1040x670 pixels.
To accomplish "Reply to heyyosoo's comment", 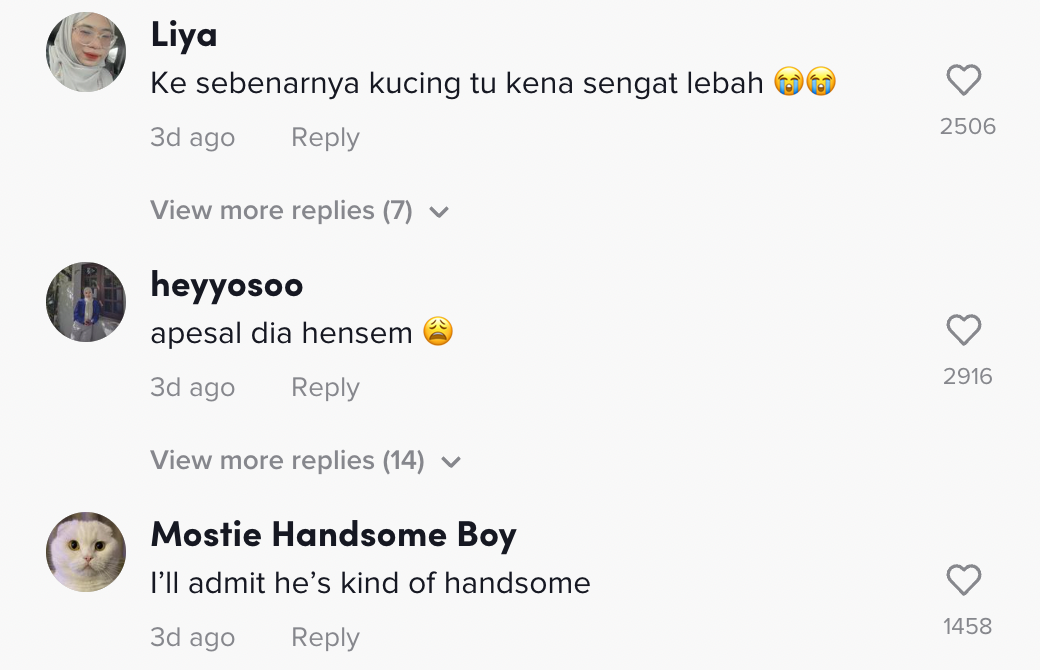I will click(325, 388).
